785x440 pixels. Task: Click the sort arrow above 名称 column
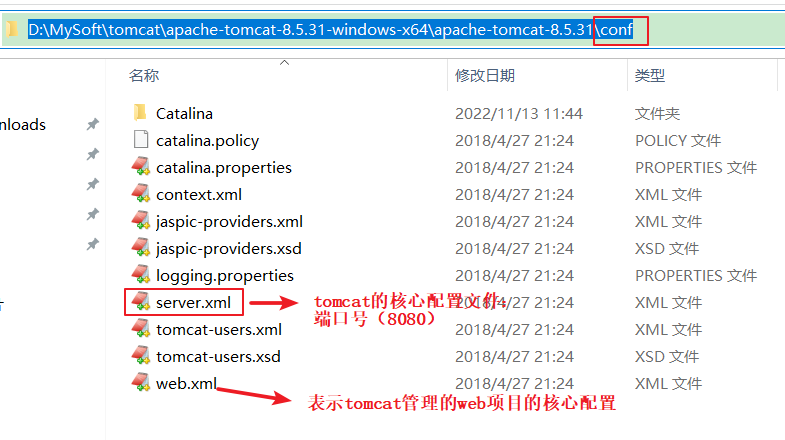click(284, 63)
